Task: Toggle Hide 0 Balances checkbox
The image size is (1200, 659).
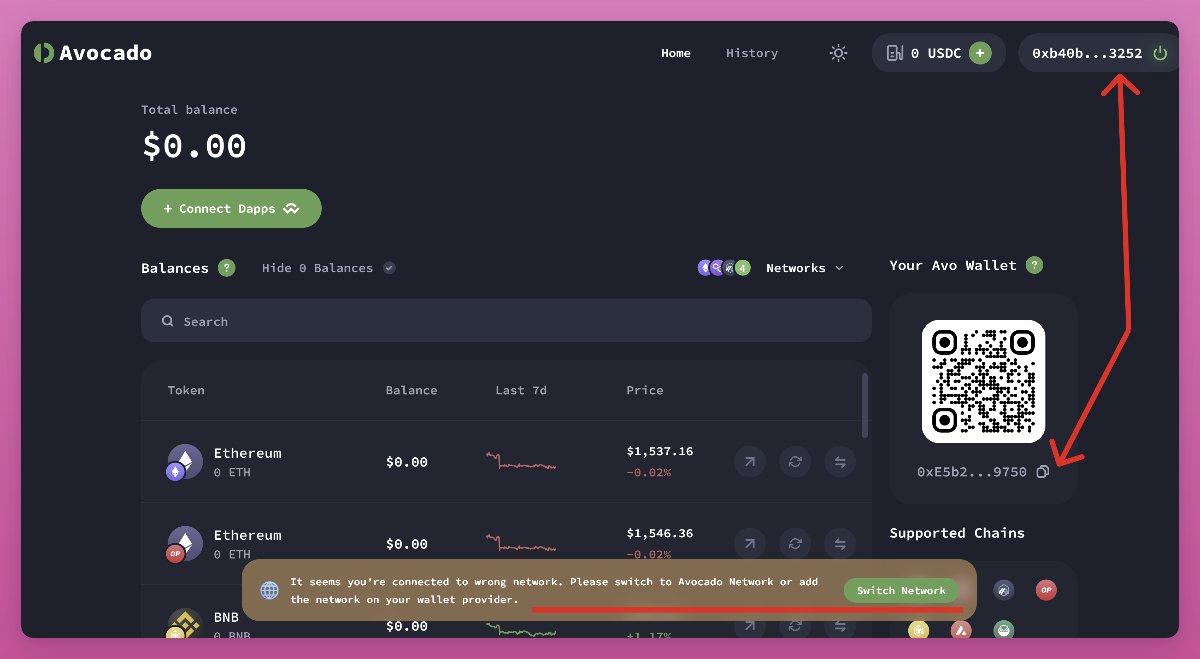Action: tap(389, 268)
